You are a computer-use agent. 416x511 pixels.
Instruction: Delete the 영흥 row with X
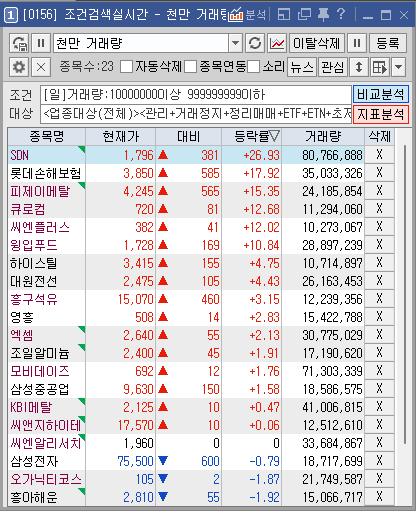[x=379, y=317]
